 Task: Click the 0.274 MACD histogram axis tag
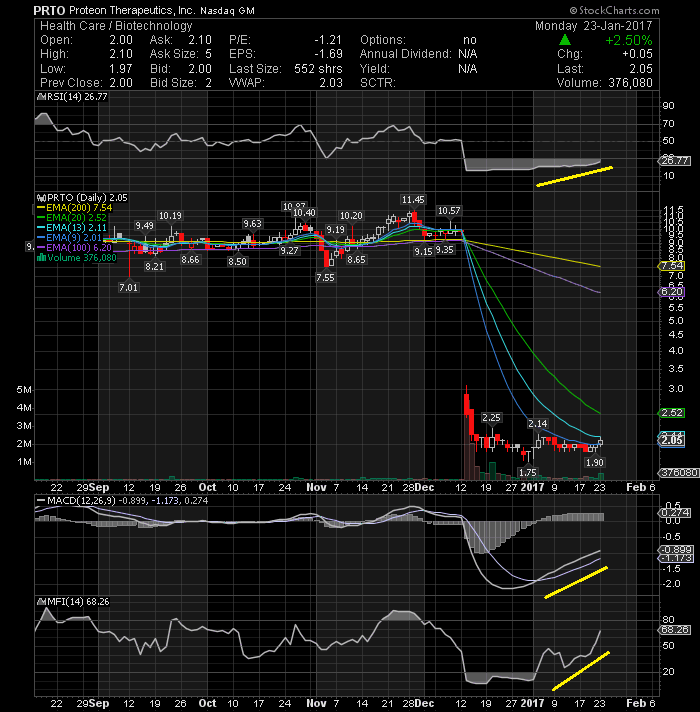click(x=675, y=513)
